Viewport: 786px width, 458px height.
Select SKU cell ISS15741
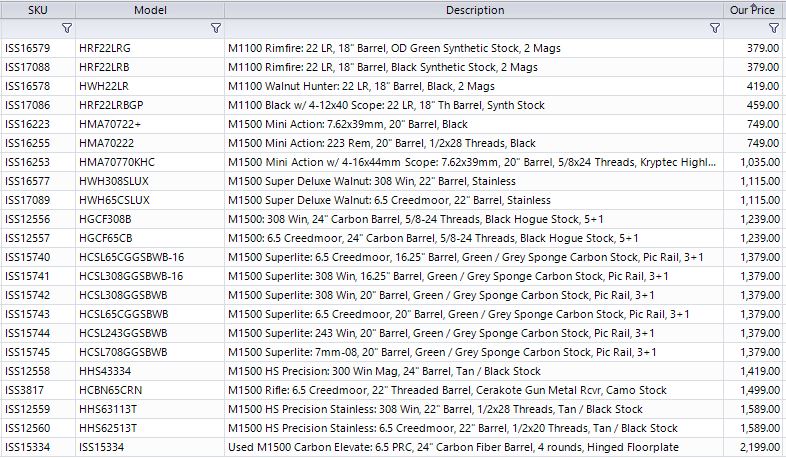[38, 277]
